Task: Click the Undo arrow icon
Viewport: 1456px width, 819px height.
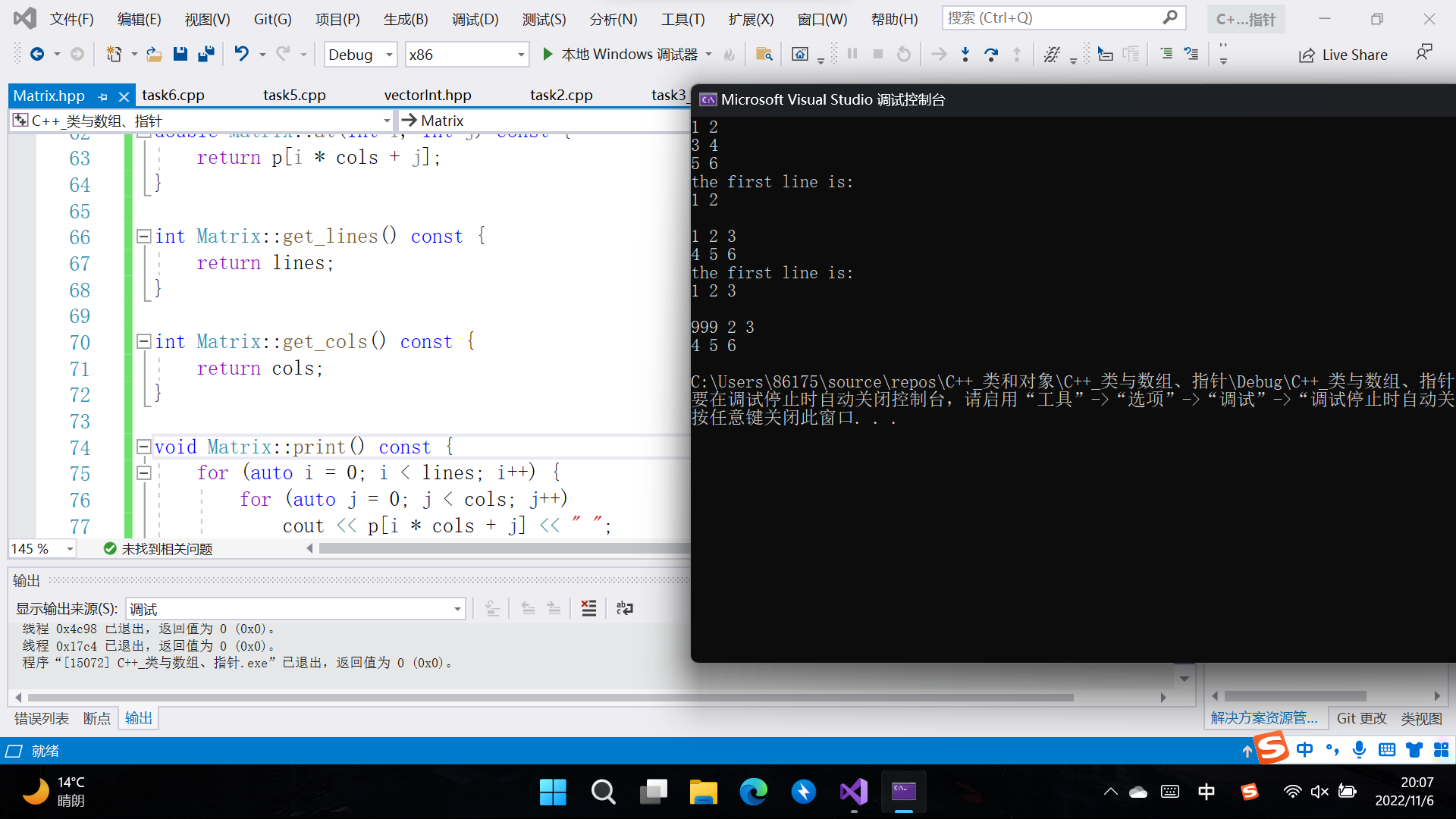Action: click(241, 54)
